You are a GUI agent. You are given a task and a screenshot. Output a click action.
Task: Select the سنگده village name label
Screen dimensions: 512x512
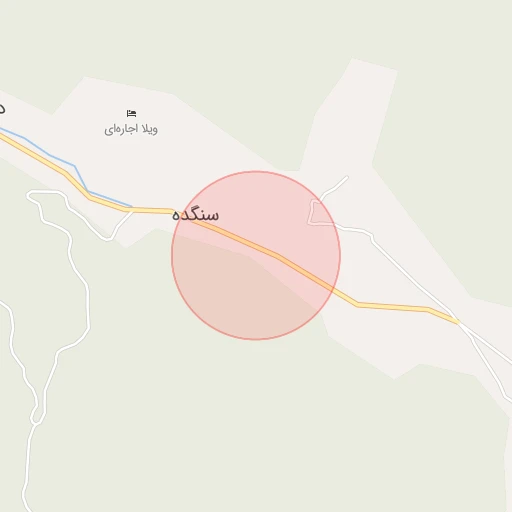click(196, 215)
